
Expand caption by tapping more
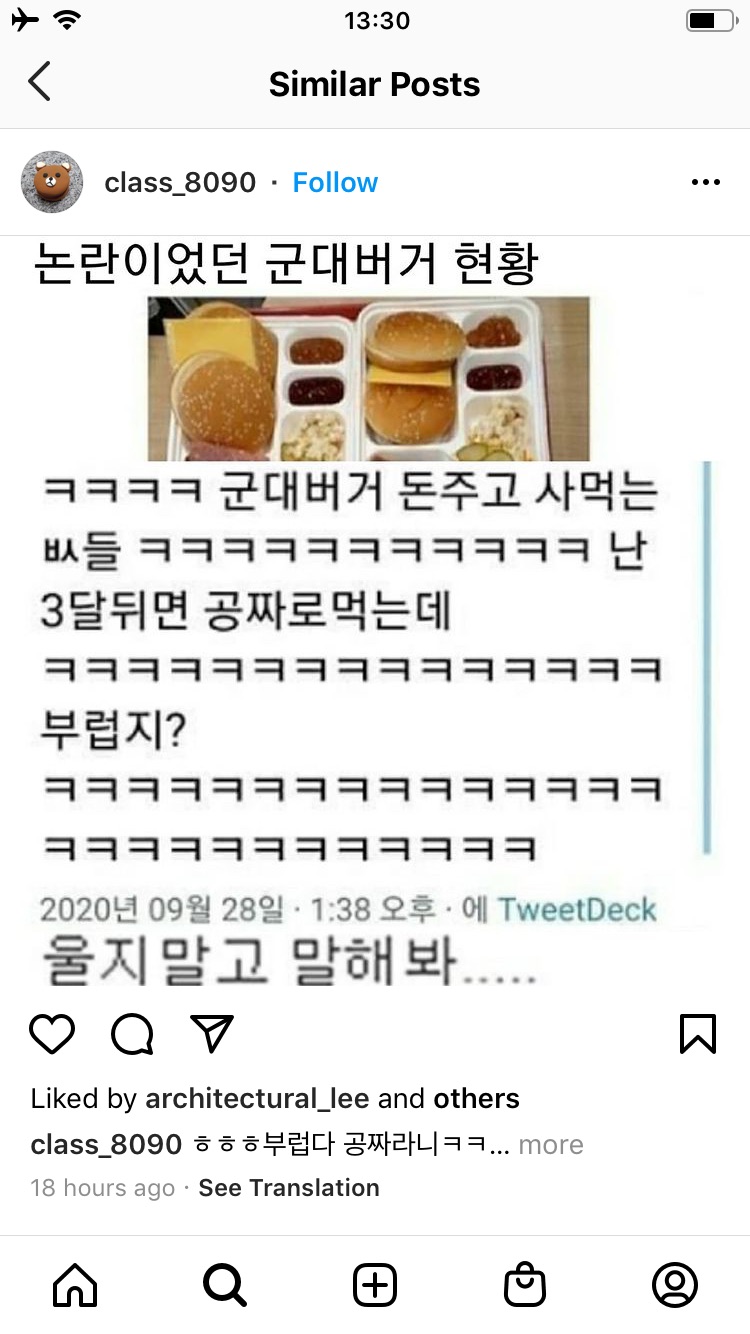click(551, 1144)
